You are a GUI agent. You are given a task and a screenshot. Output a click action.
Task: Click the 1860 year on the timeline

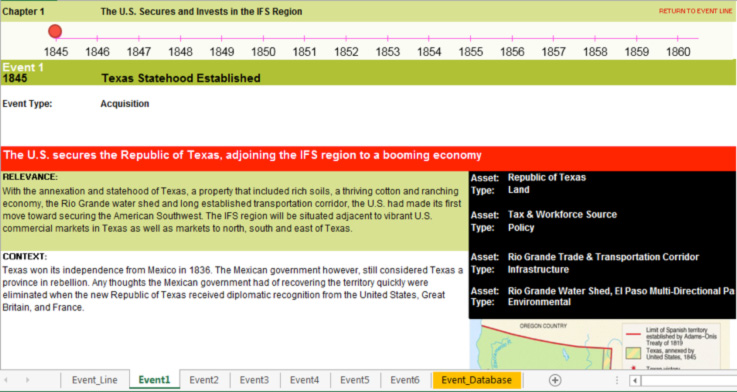pyautogui.click(x=678, y=52)
